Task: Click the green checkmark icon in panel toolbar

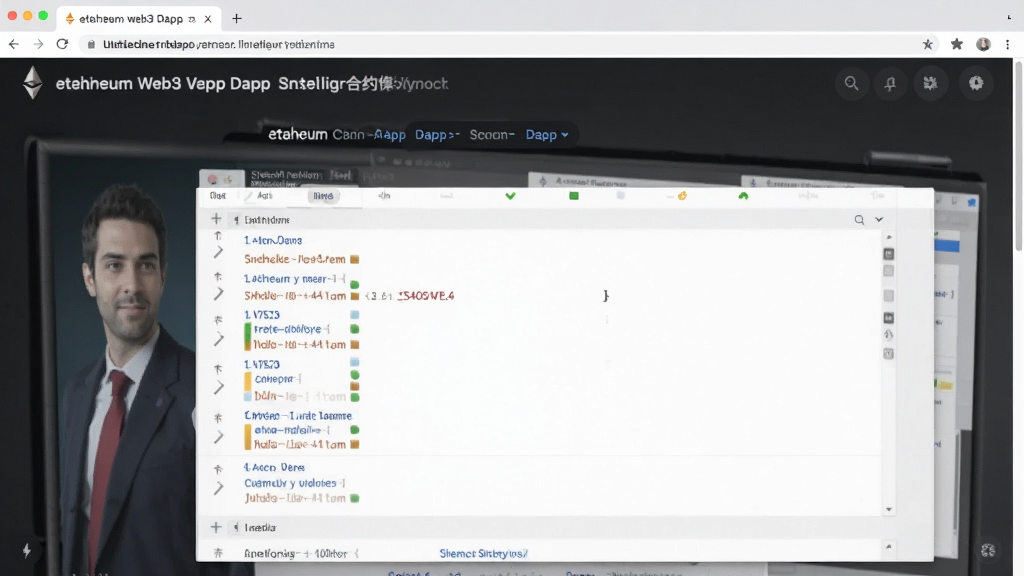Action: coord(510,196)
